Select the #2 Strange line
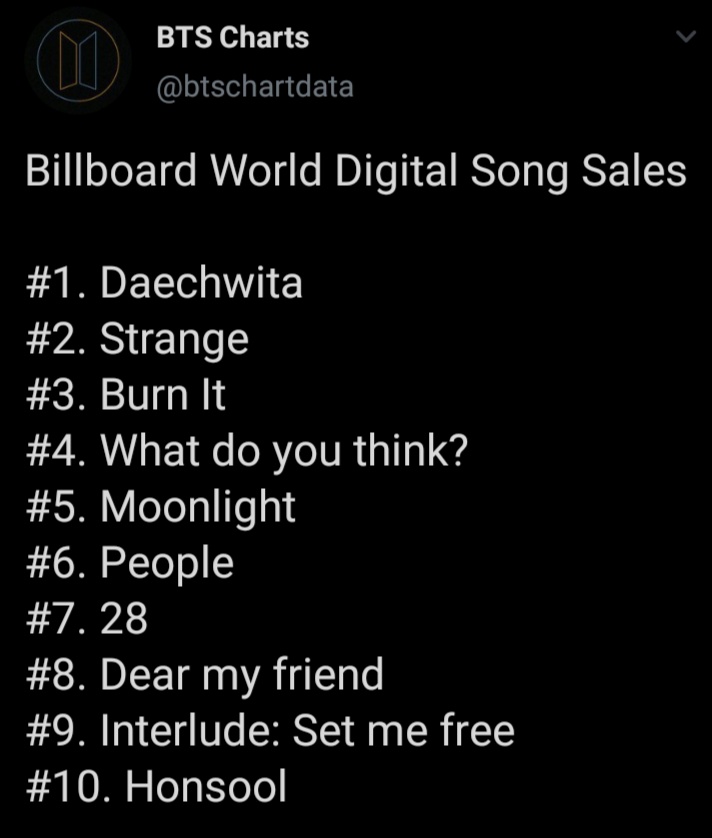 pyautogui.click(x=137, y=339)
